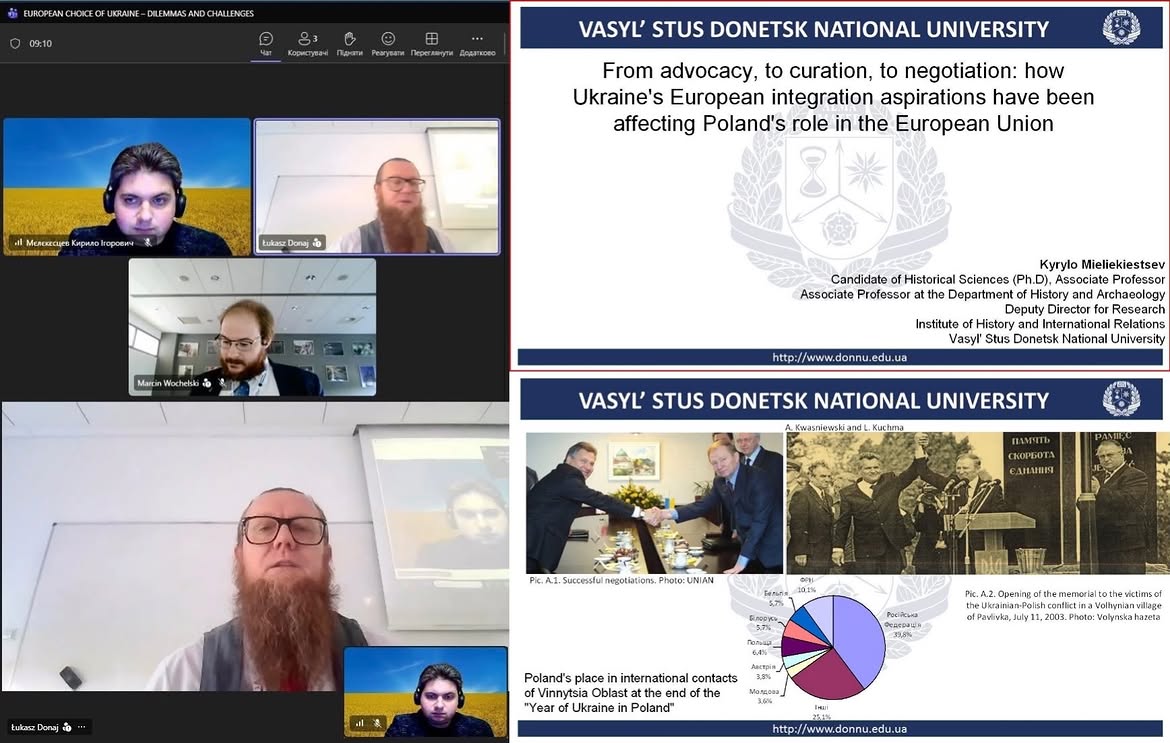Open the Чат (chat) panel
The height and width of the screenshot is (743, 1170).
(266, 43)
